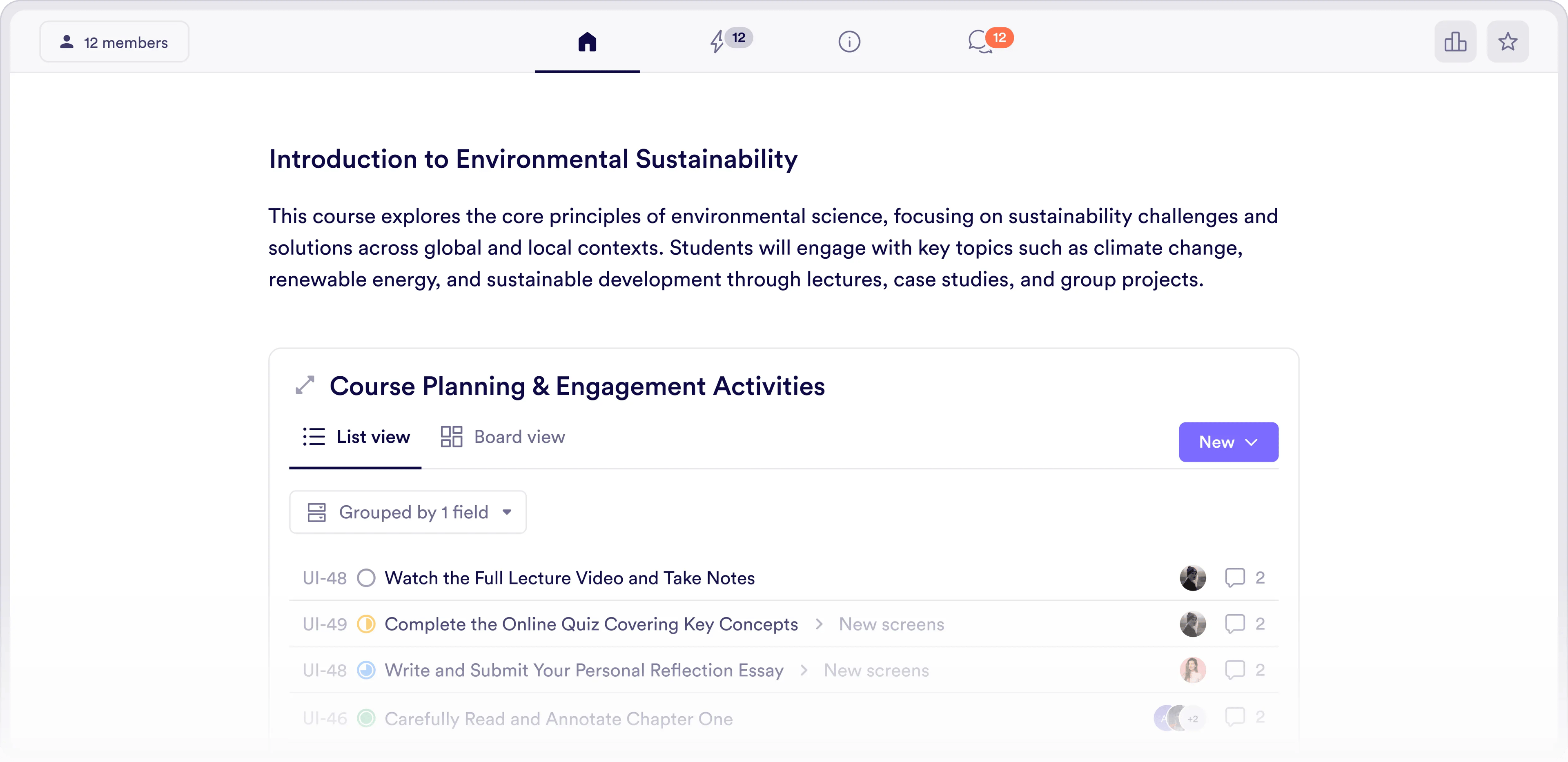The width and height of the screenshot is (1568, 762).
Task: Click the comment icon on UI-49 quiz task
Action: pyautogui.click(x=1234, y=624)
